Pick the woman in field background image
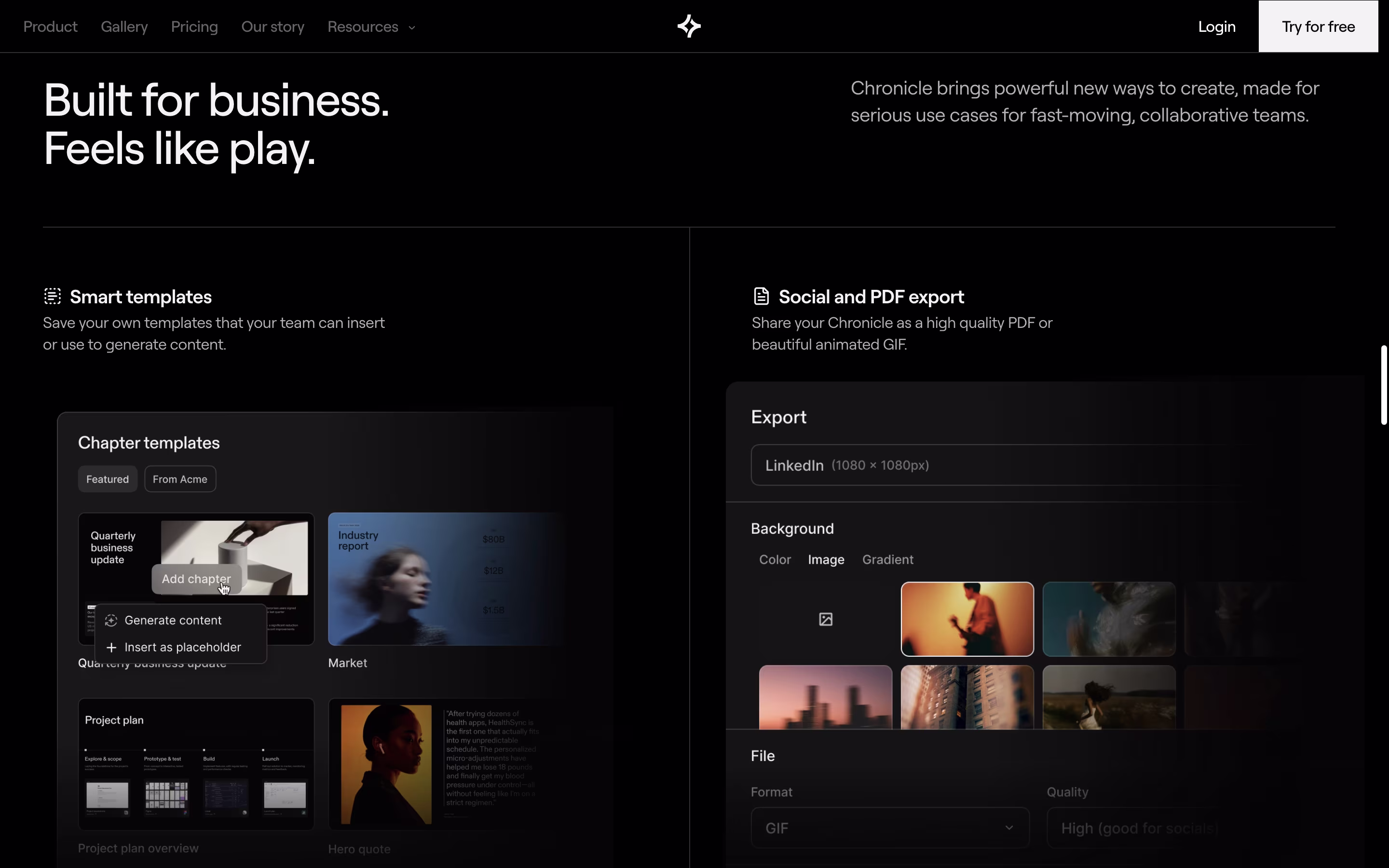1389x868 pixels. coord(1109,697)
